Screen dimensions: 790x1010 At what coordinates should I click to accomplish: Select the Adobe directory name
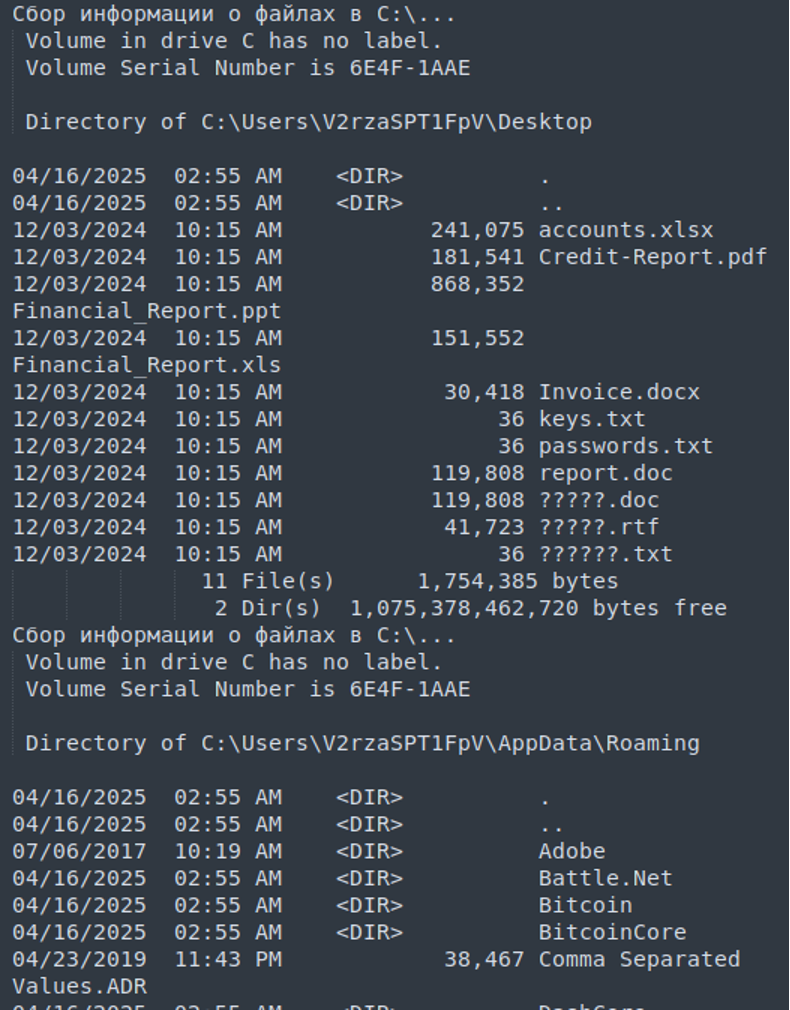(x=572, y=851)
